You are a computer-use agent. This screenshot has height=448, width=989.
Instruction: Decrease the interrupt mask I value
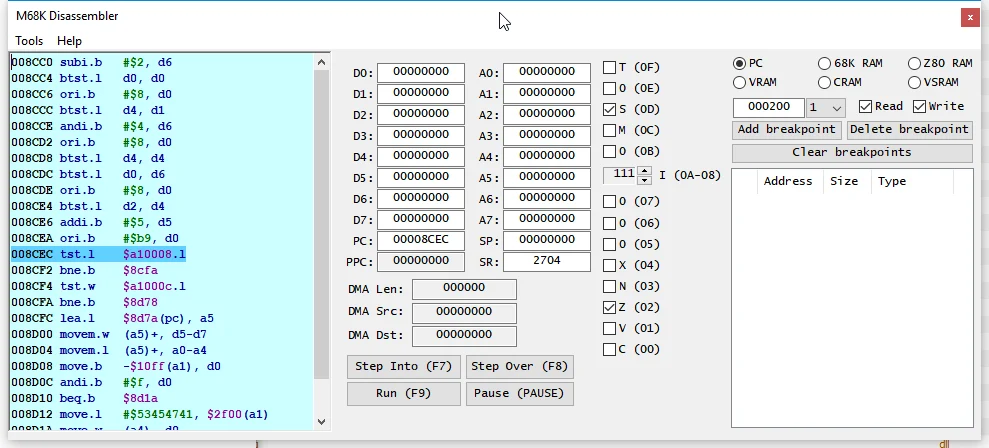pos(644,180)
